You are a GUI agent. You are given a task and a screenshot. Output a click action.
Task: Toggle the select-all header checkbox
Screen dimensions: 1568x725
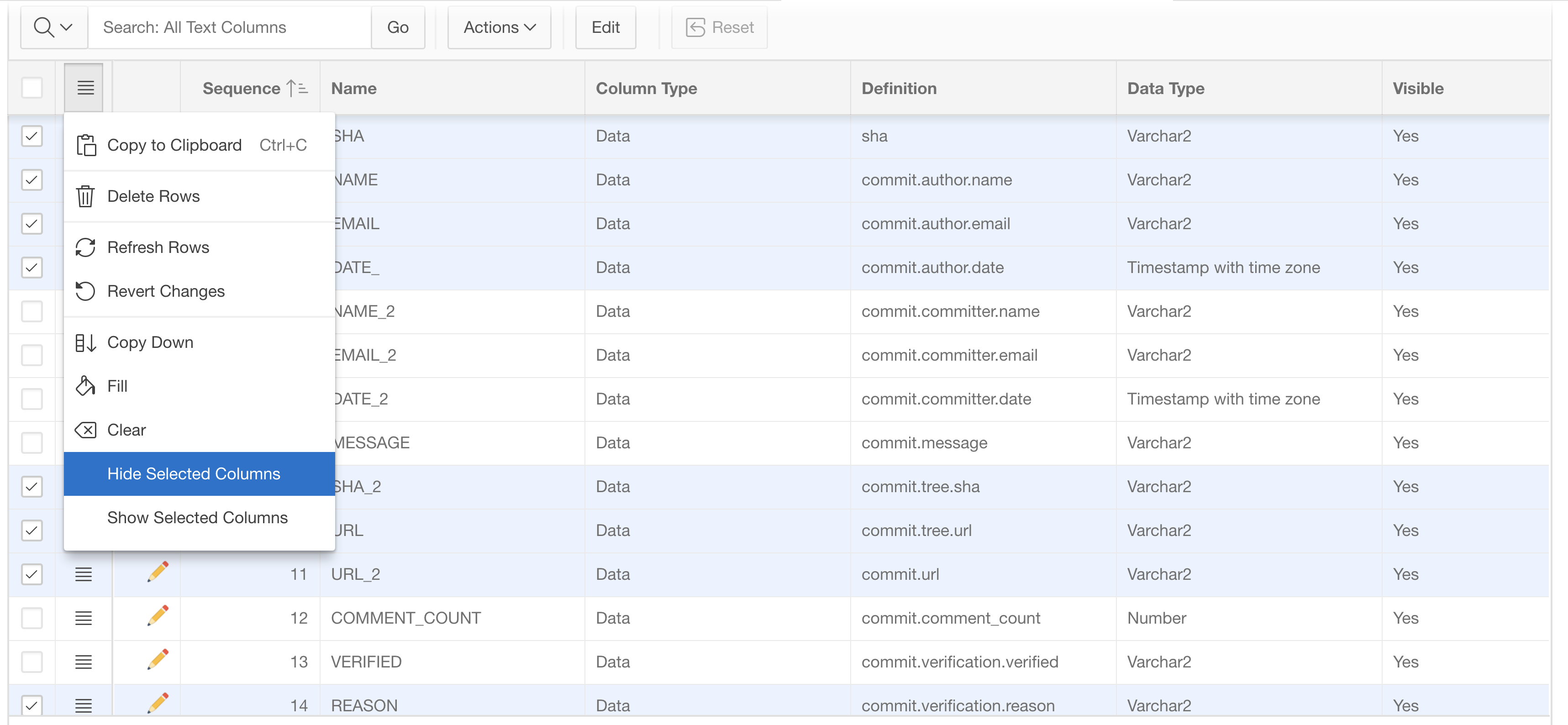[32, 88]
